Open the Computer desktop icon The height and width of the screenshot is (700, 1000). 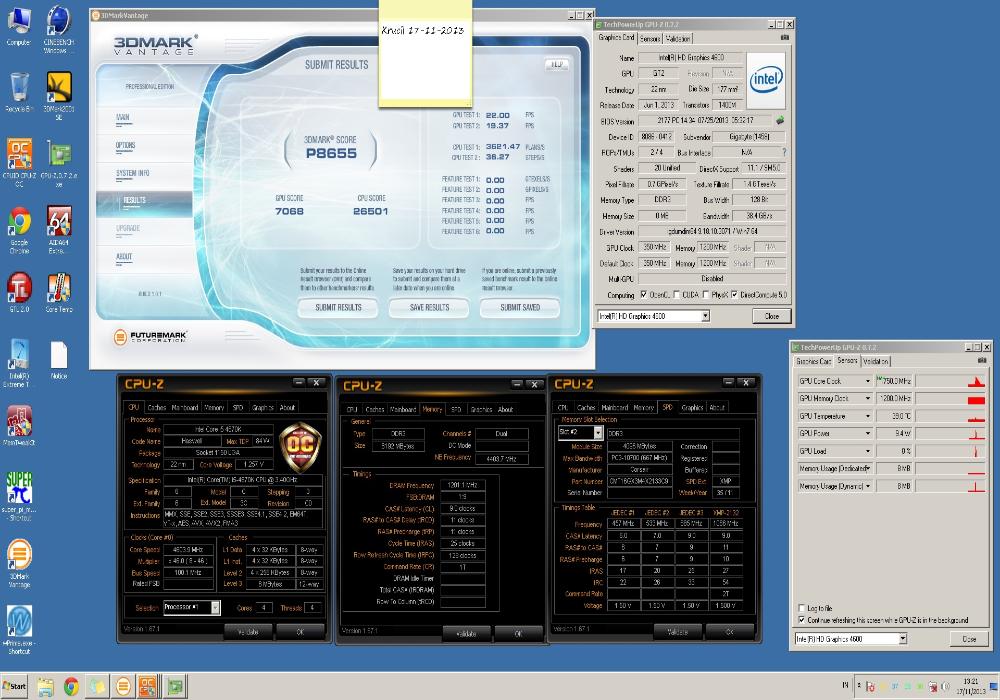click(18, 26)
